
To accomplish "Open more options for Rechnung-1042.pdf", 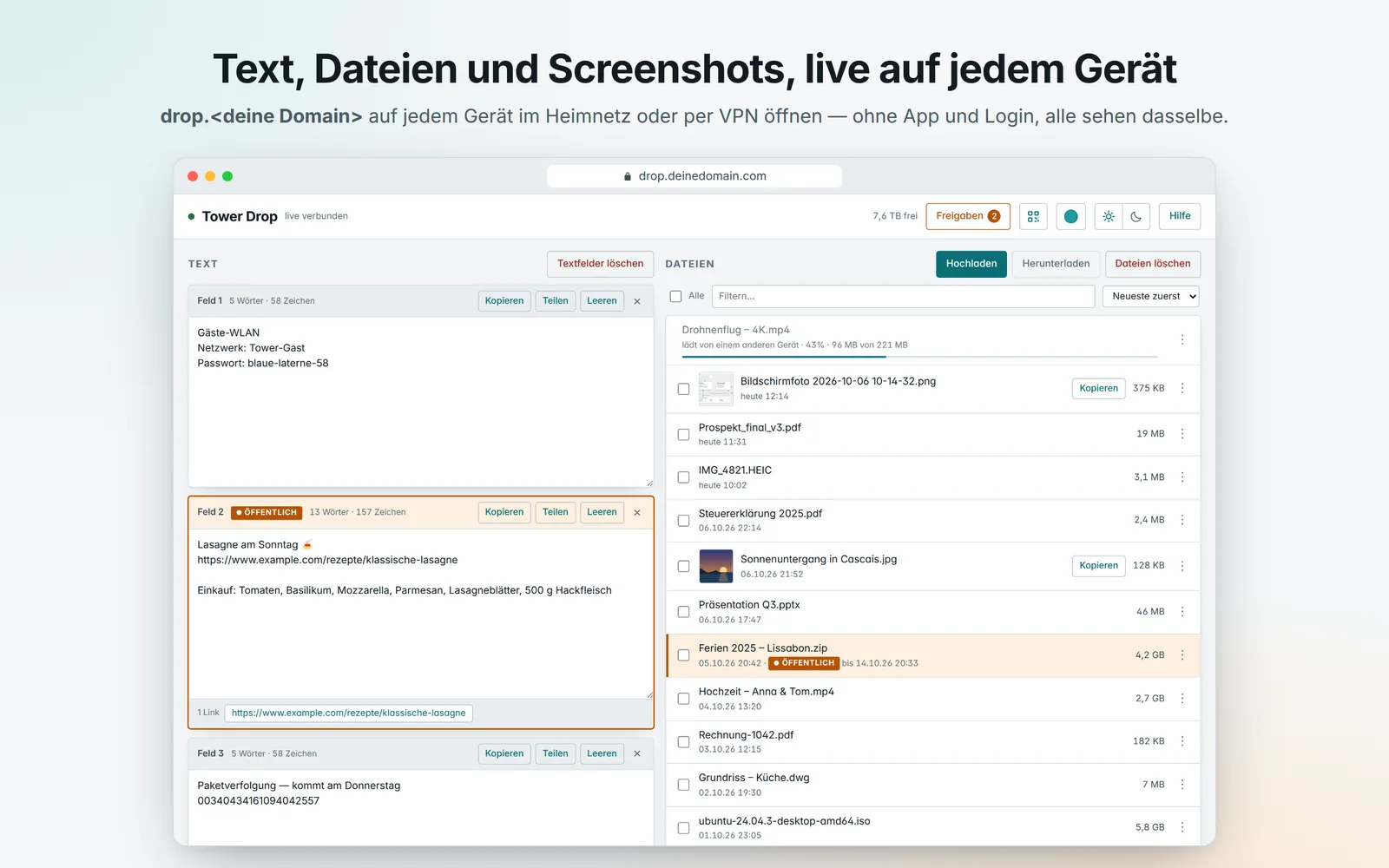I will click(1182, 741).
